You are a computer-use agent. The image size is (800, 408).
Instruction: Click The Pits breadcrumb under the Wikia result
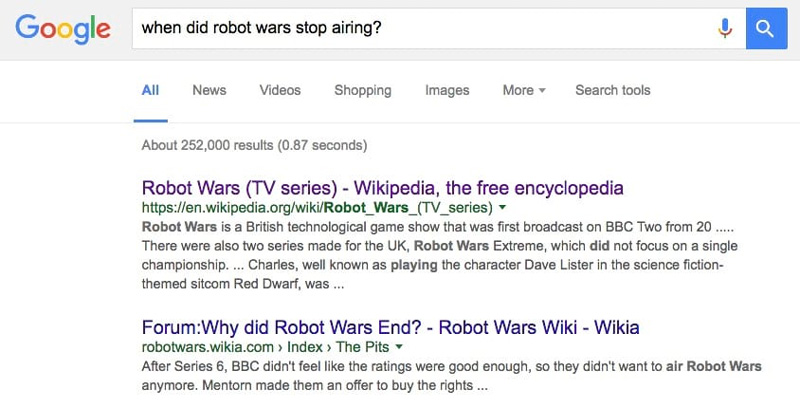[362, 347]
